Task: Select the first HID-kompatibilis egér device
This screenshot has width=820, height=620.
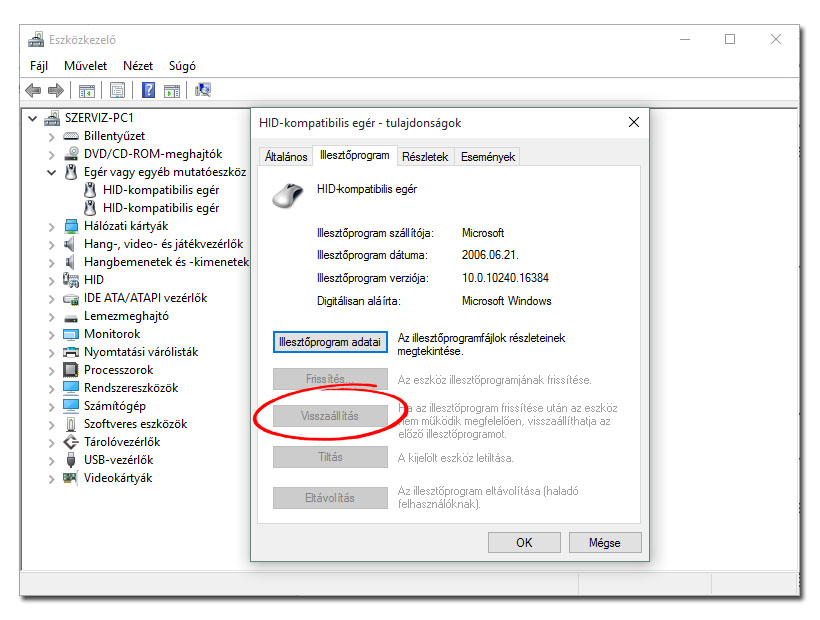Action: click(160, 190)
